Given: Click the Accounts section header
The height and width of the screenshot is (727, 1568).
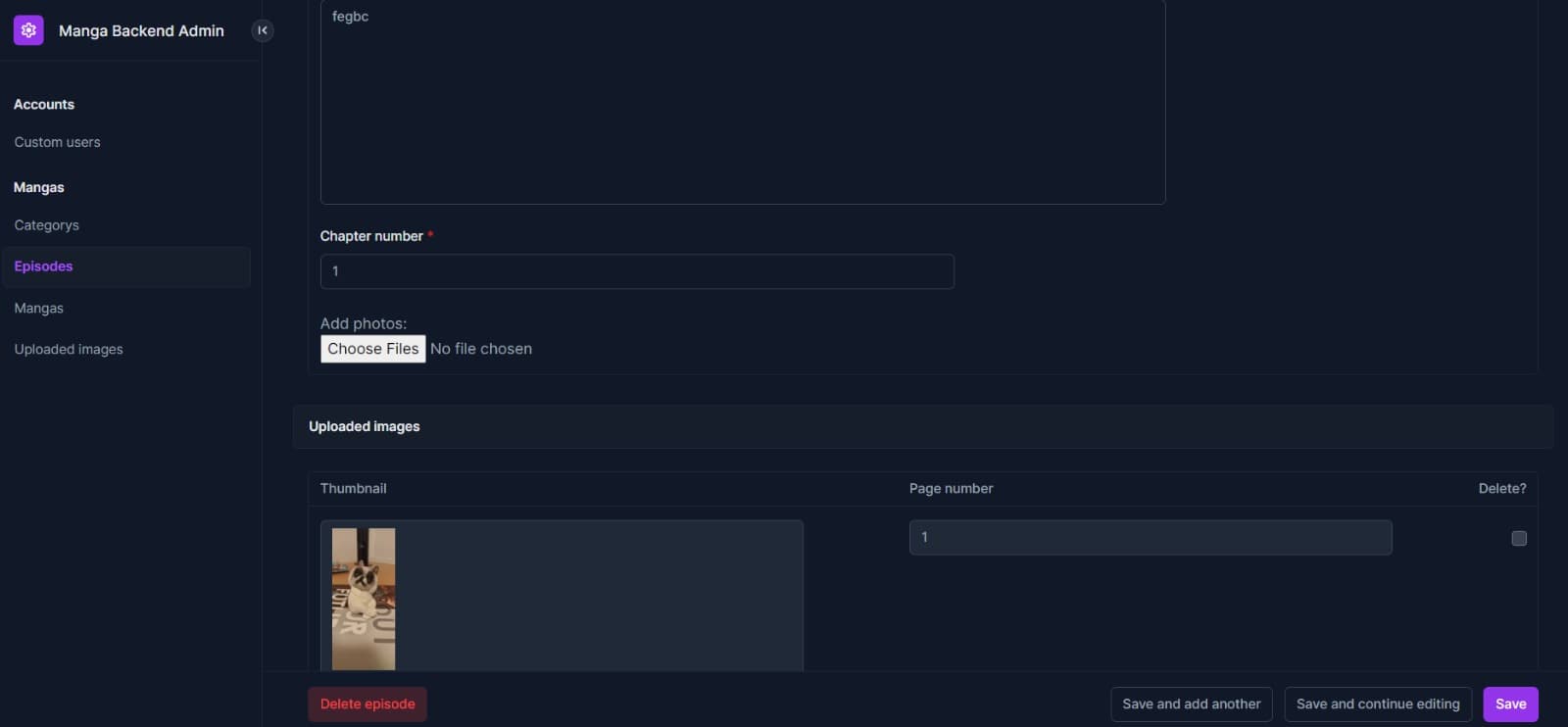Looking at the screenshot, I should click(x=44, y=105).
